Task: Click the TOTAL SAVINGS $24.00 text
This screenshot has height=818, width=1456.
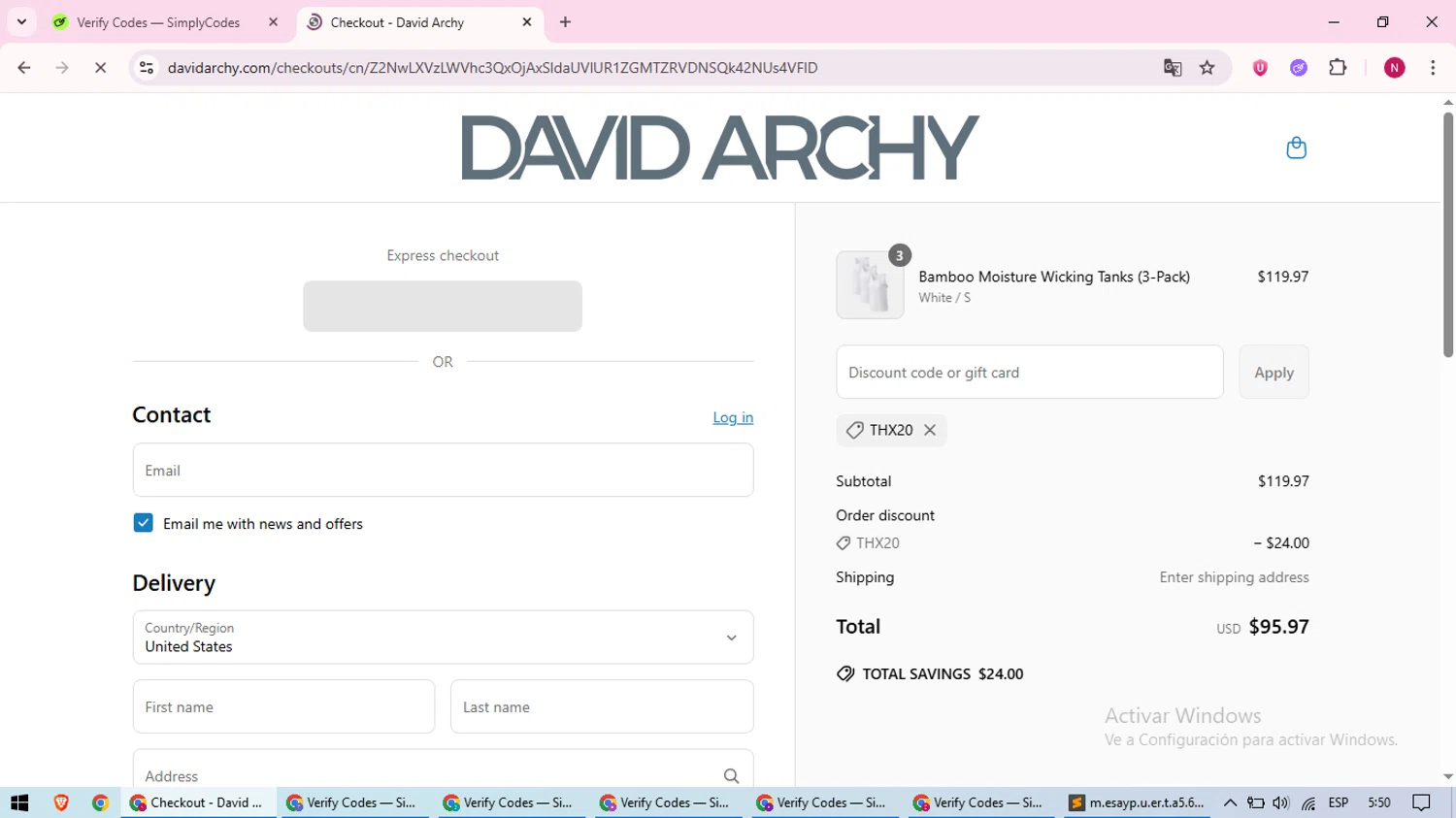Action: click(943, 673)
